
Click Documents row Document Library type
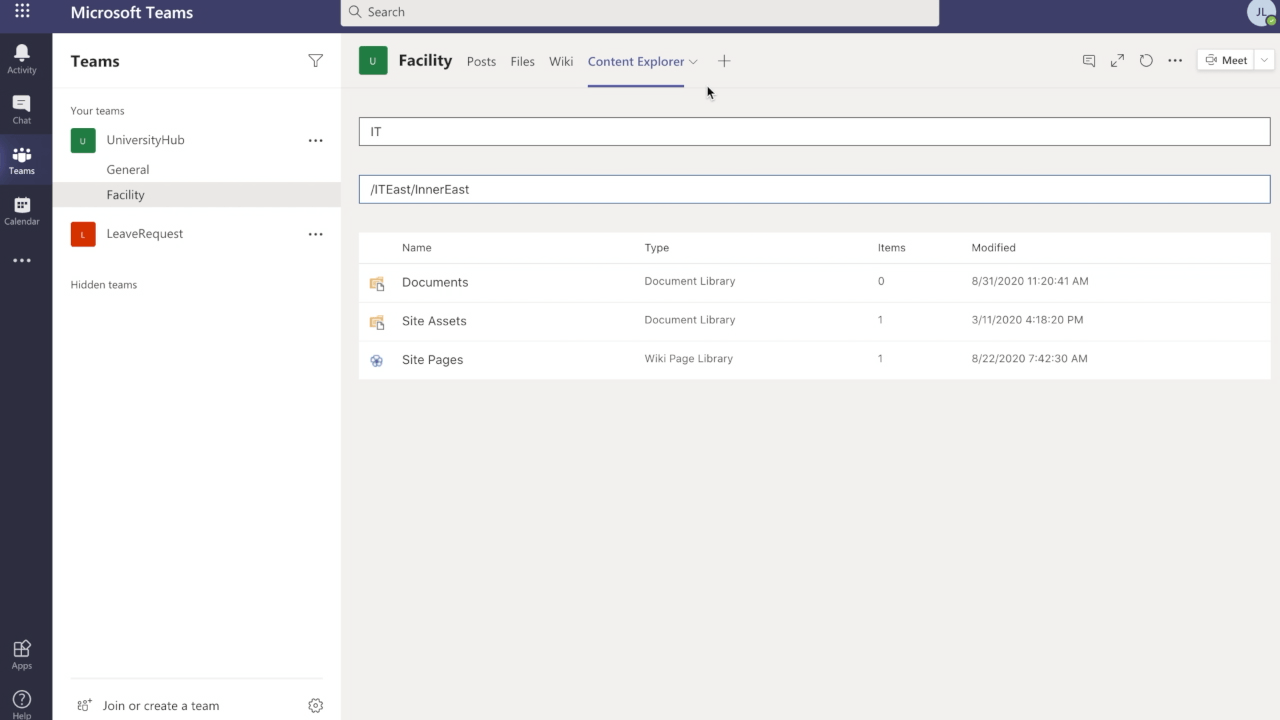pyautogui.click(x=690, y=282)
